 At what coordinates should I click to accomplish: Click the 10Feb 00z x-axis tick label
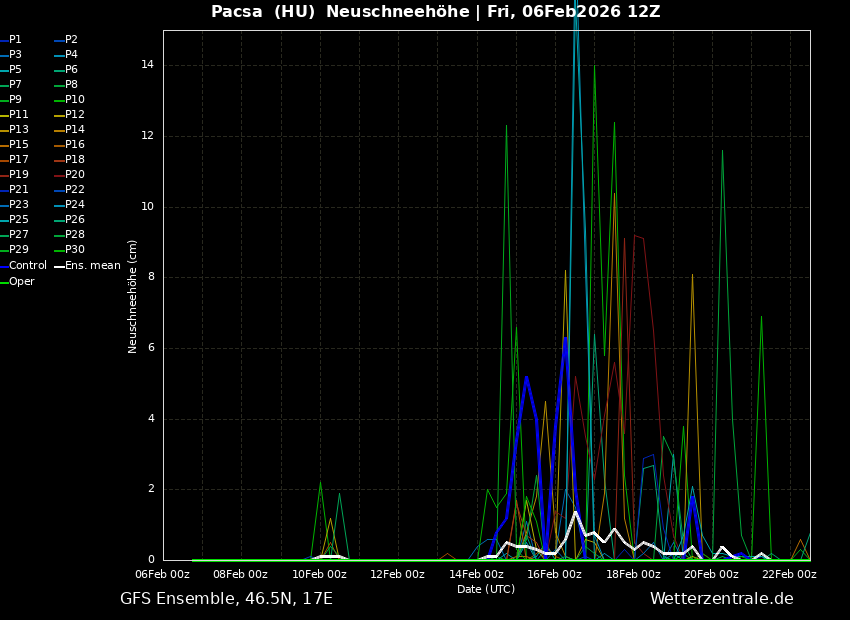[x=319, y=575]
